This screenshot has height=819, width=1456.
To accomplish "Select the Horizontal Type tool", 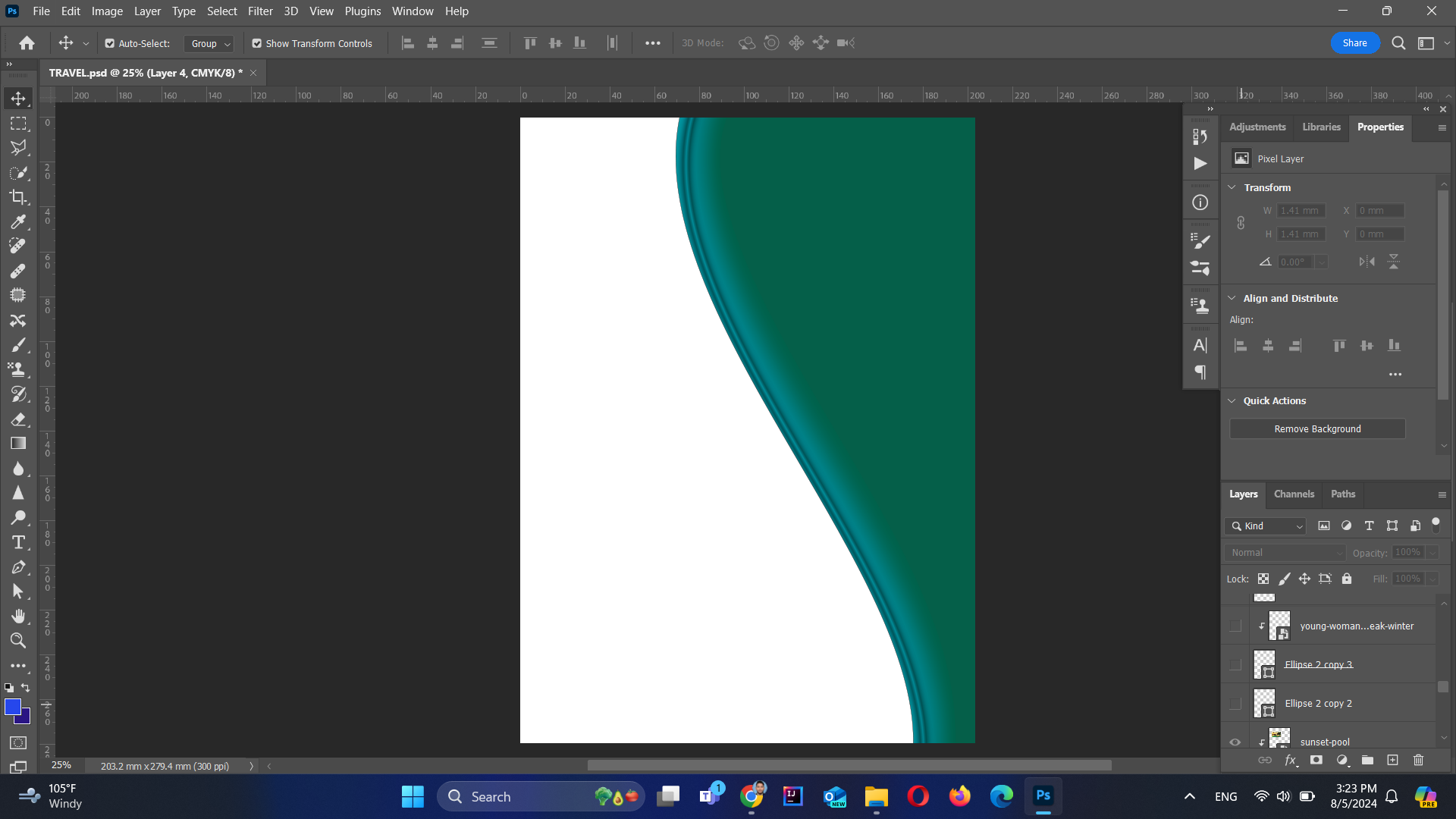I will pyautogui.click(x=18, y=542).
